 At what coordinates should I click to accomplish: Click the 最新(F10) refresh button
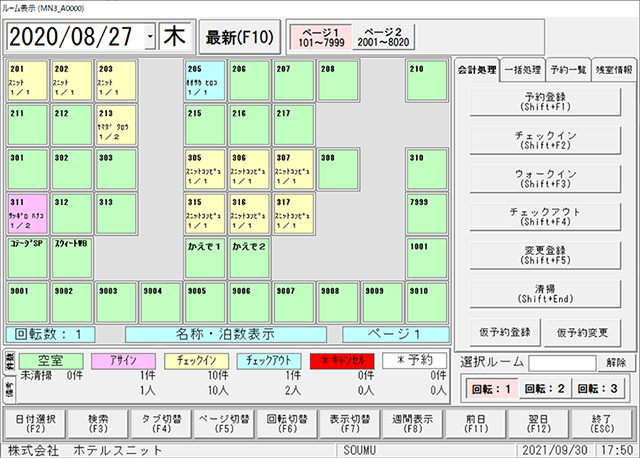240,37
